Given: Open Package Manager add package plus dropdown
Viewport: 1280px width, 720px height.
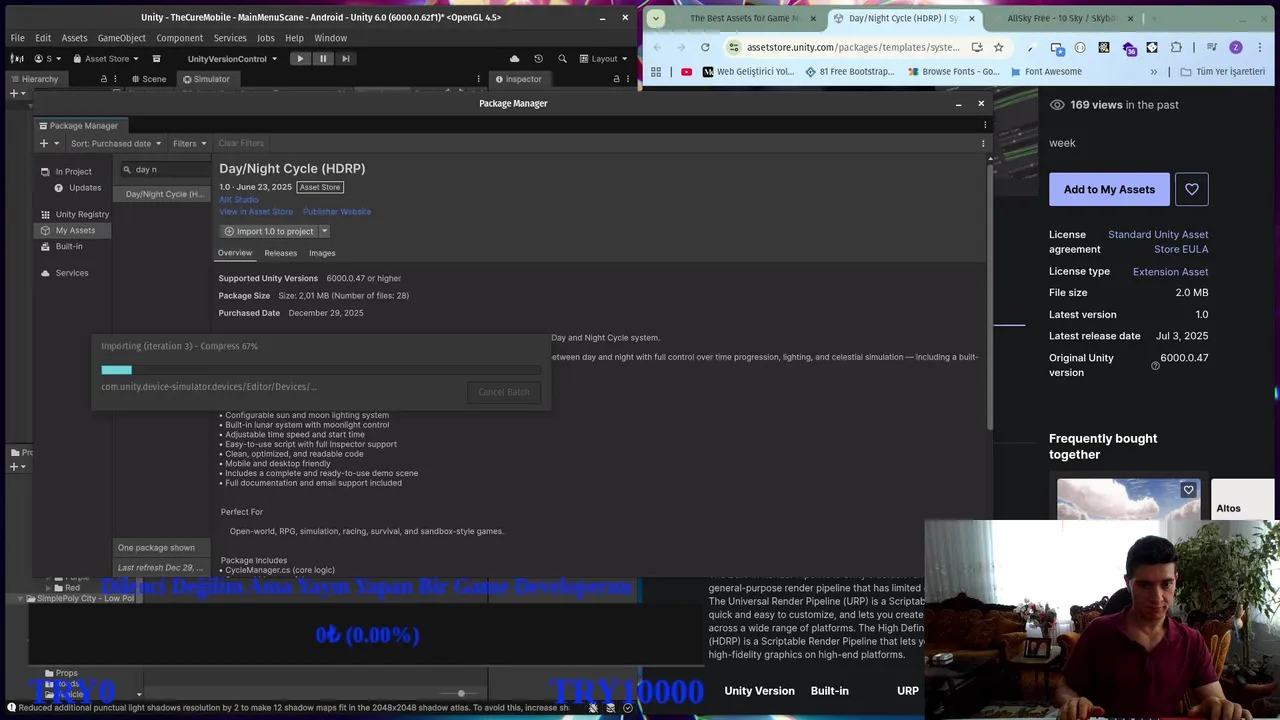Looking at the screenshot, I should tap(48, 143).
